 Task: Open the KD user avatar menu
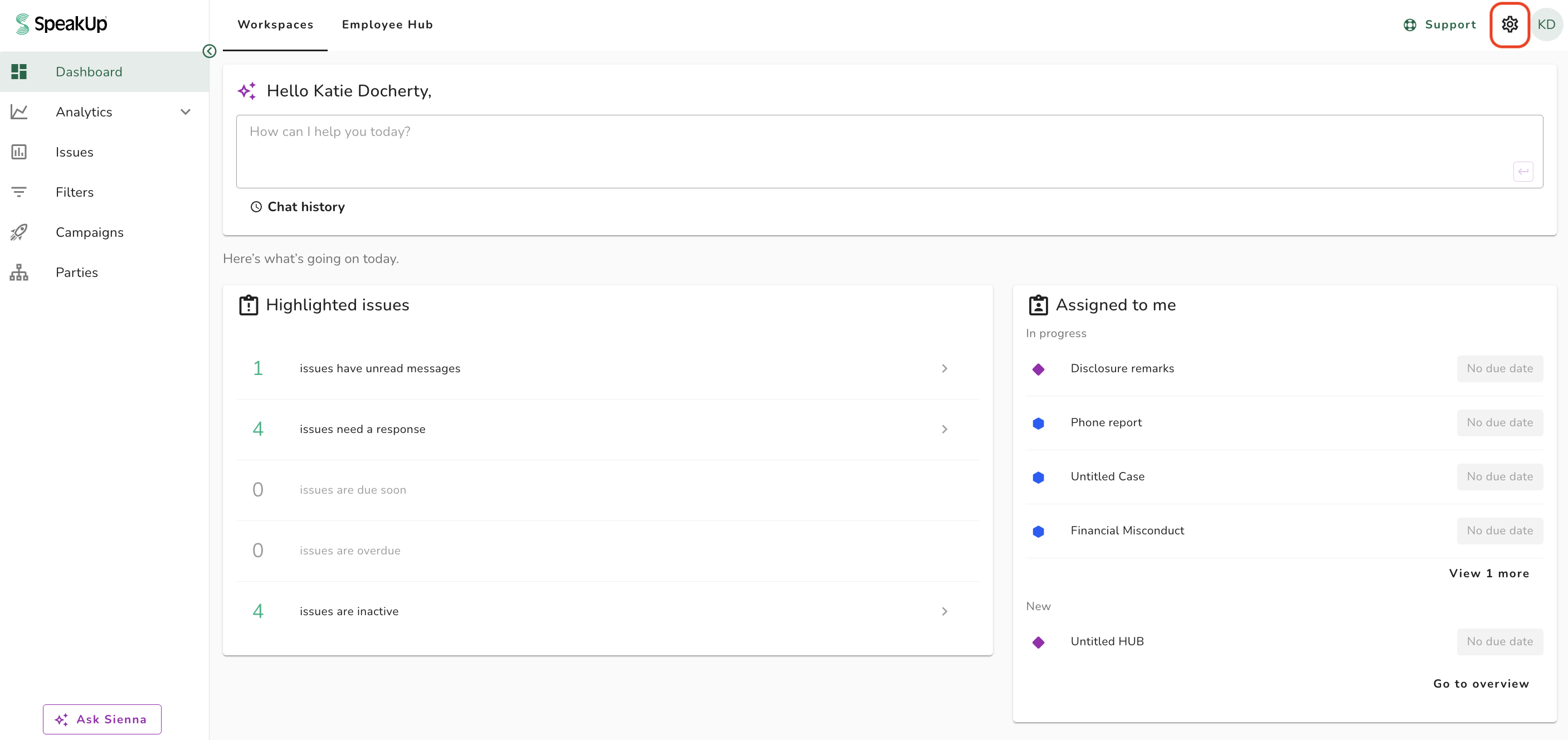[x=1546, y=25]
